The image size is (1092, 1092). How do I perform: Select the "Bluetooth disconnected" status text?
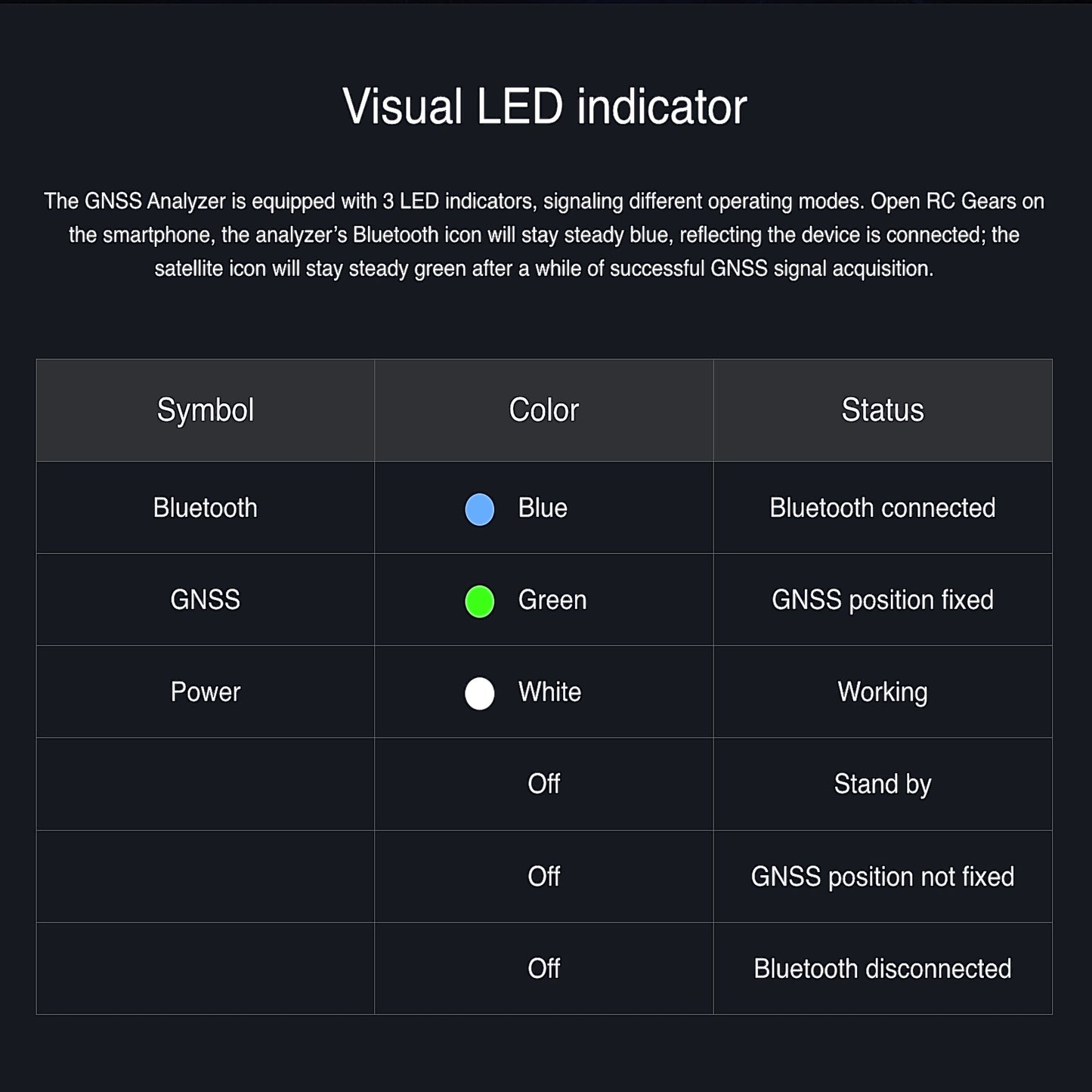pos(882,969)
